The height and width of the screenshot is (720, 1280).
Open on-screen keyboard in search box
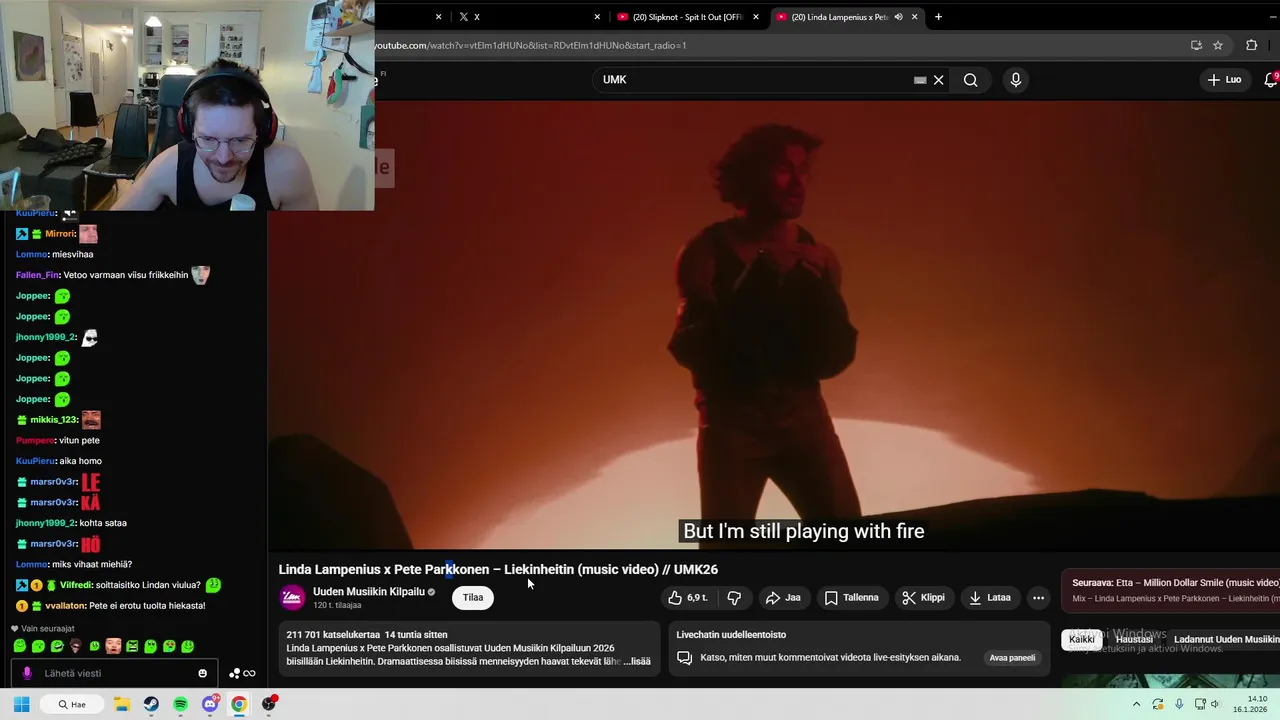tap(920, 80)
